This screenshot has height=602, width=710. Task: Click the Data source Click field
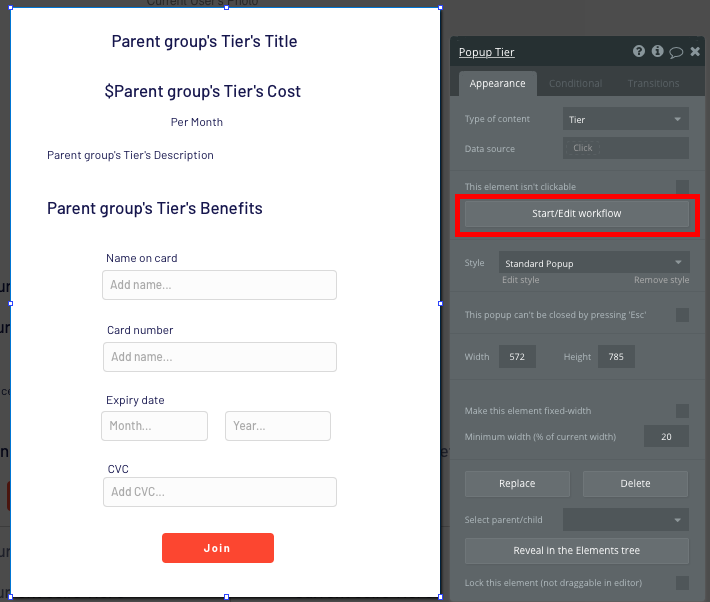[626, 148]
